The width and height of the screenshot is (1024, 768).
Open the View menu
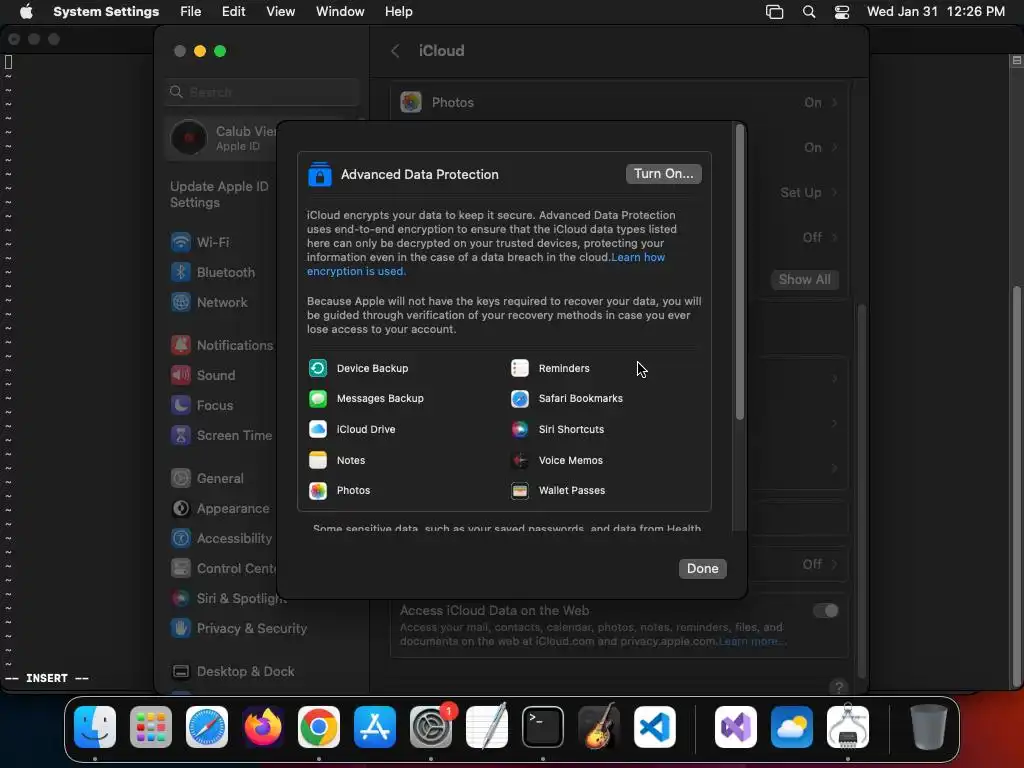[280, 12]
